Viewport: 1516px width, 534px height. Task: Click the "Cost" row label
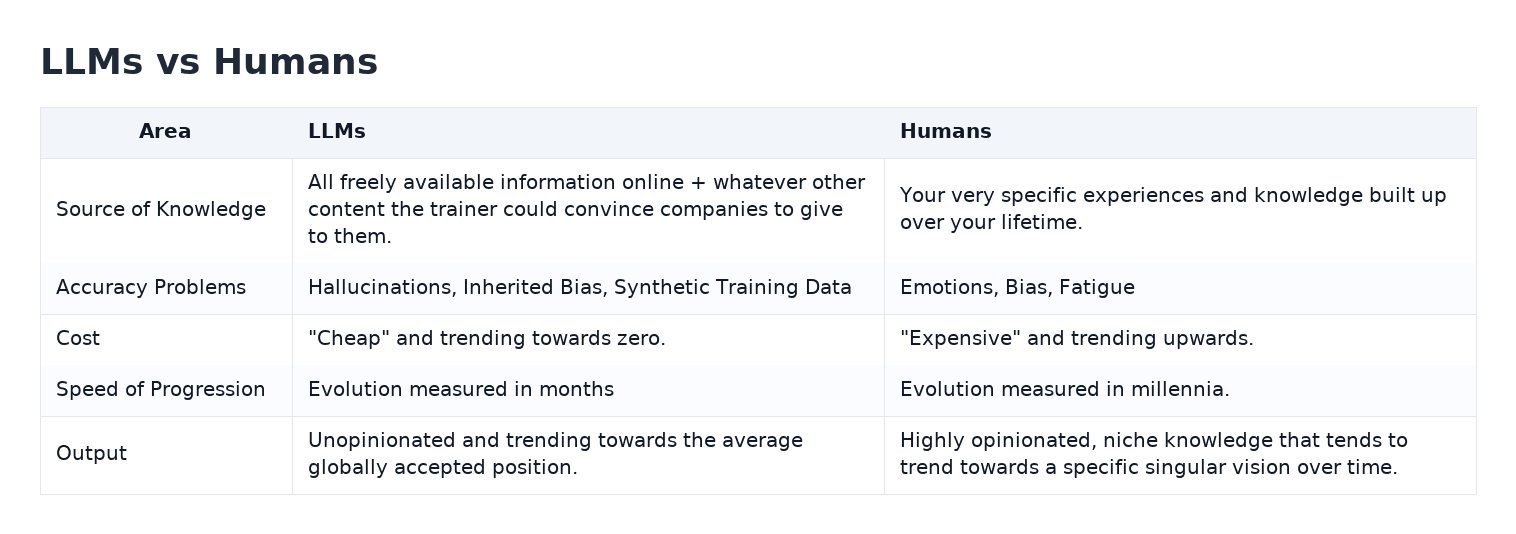78,339
